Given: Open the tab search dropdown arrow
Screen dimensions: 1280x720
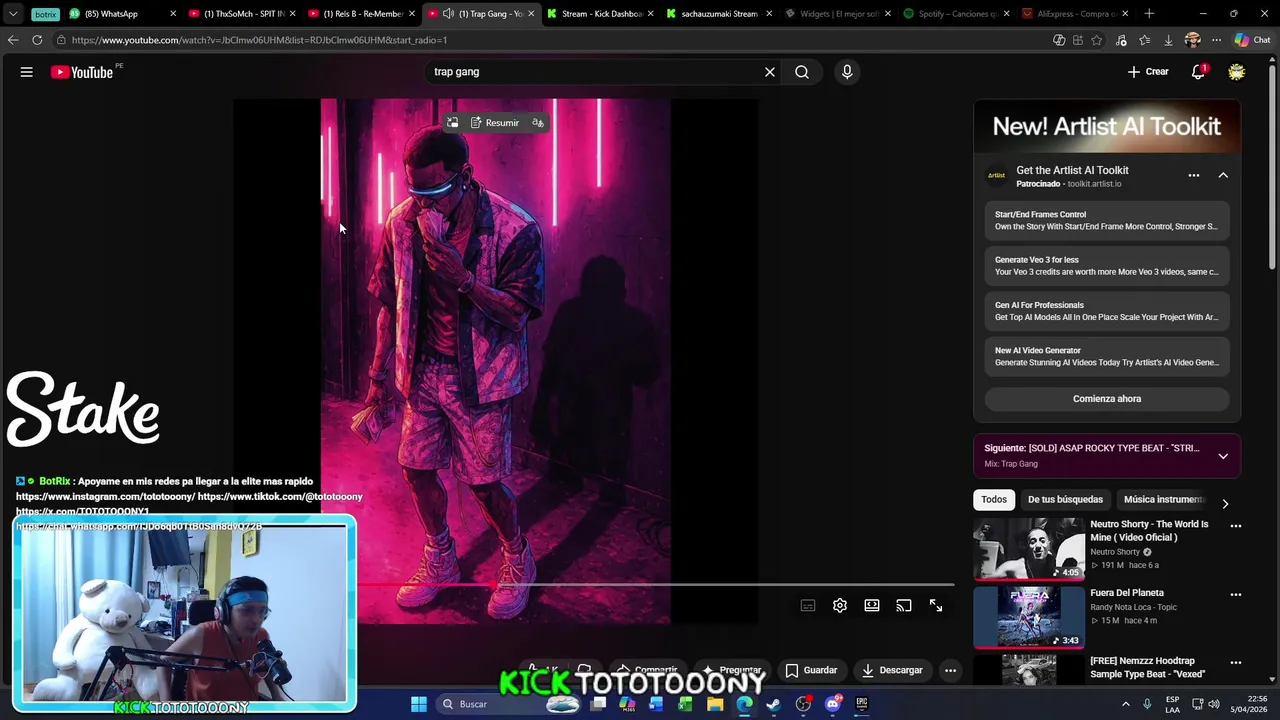Looking at the screenshot, I should pyautogui.click(x=13, y=14).
